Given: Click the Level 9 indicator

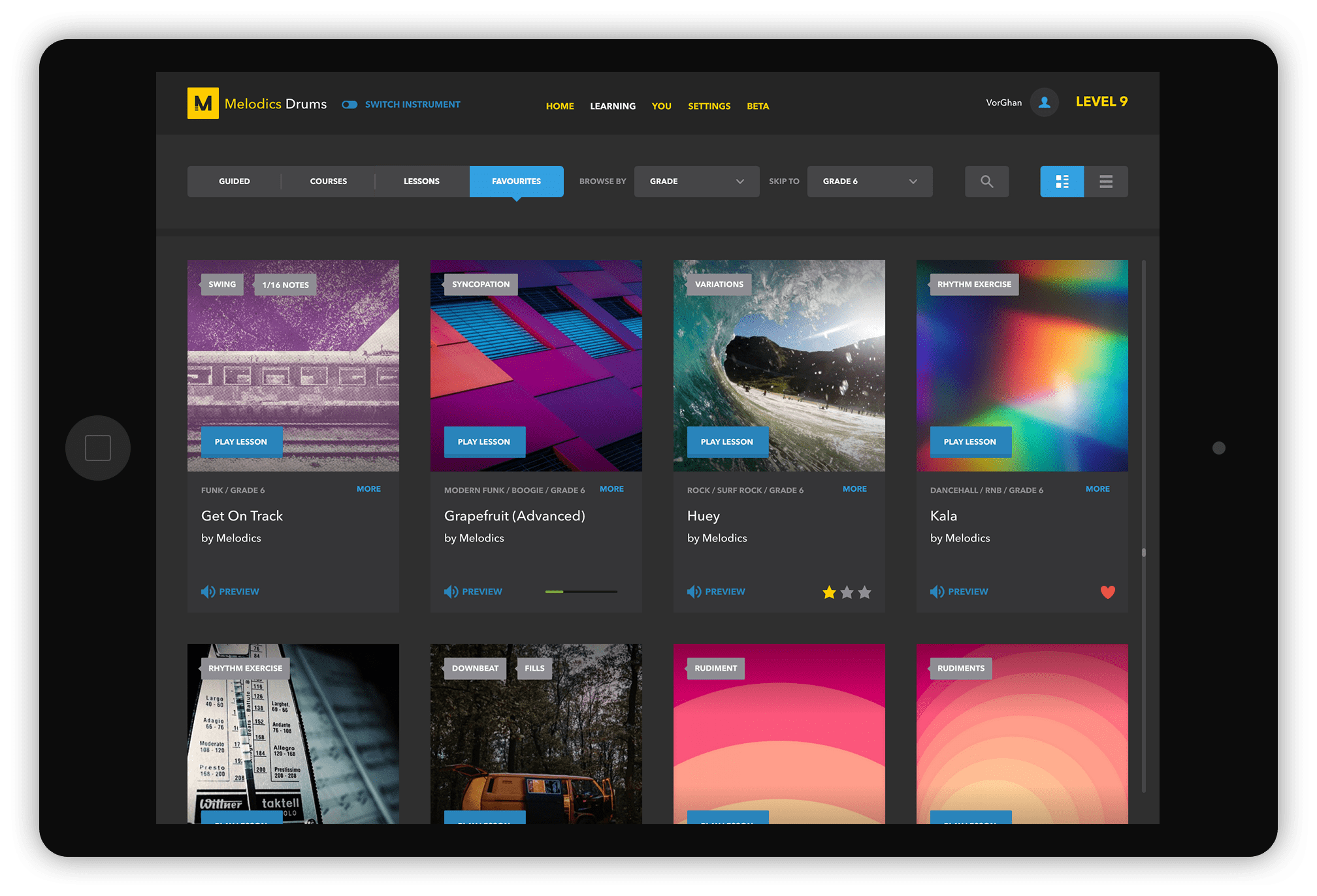Looking at the screenshot, I should (x=1101, y=101).
